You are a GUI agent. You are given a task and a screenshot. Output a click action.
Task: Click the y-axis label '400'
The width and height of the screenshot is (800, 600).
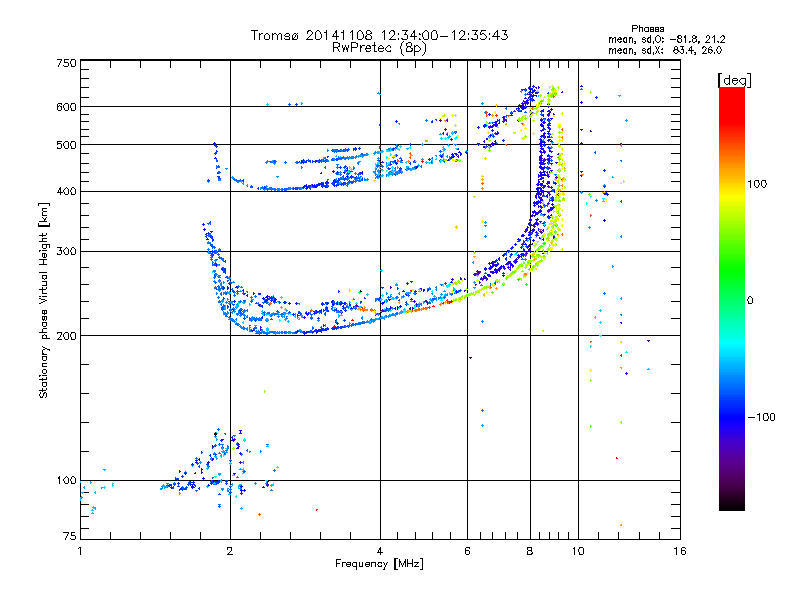click(x=66, y=192)
